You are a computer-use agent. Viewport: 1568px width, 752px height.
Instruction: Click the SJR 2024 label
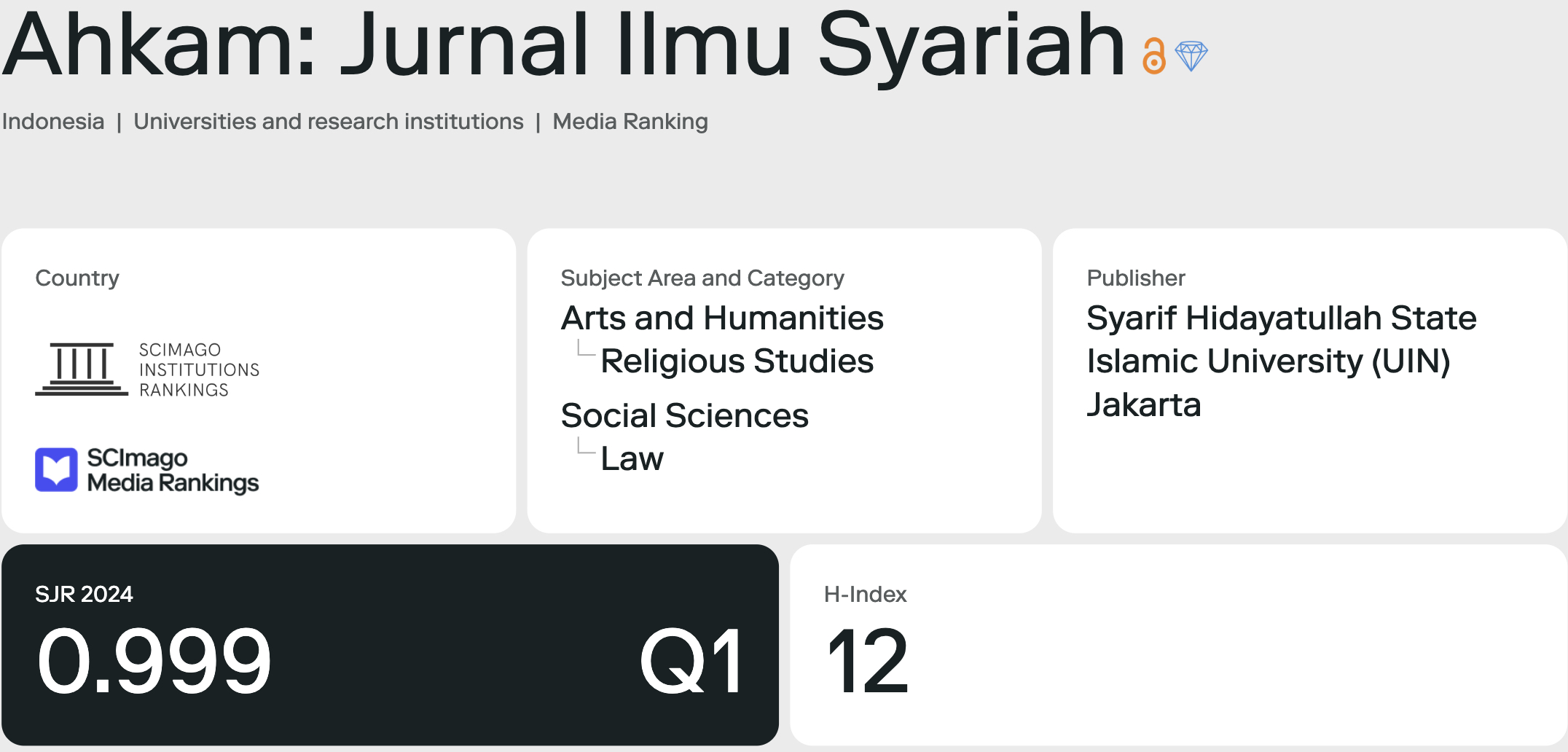[x=84, y=594]
